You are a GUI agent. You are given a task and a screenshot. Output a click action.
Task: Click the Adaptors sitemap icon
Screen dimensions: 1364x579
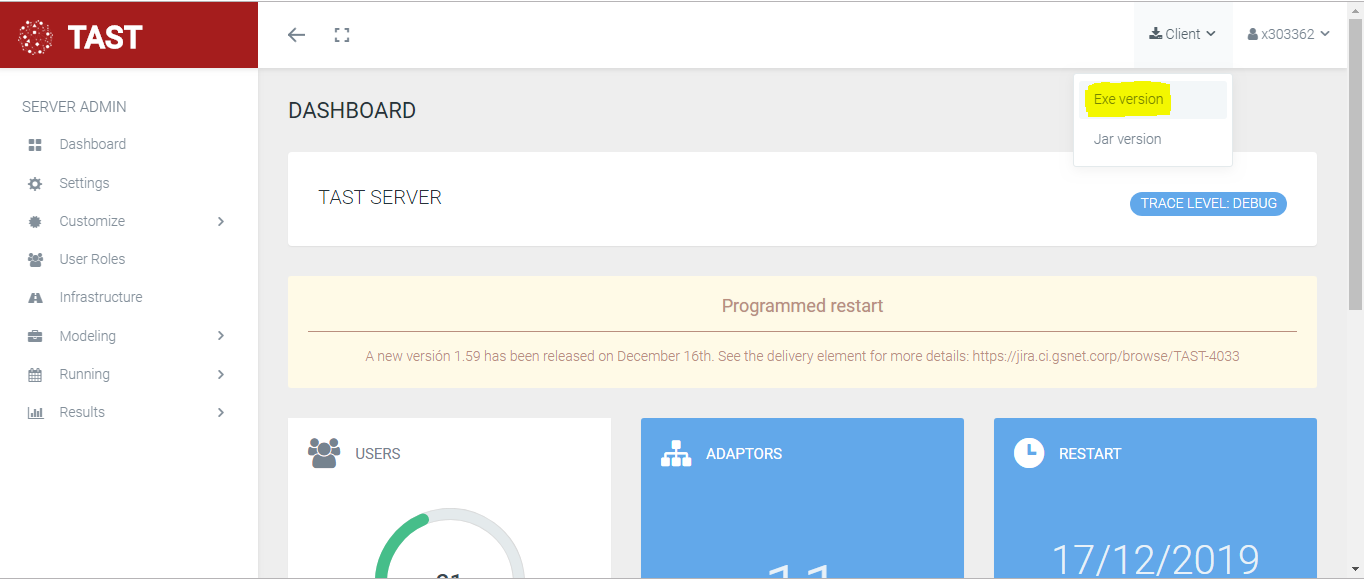coord(676,454)
